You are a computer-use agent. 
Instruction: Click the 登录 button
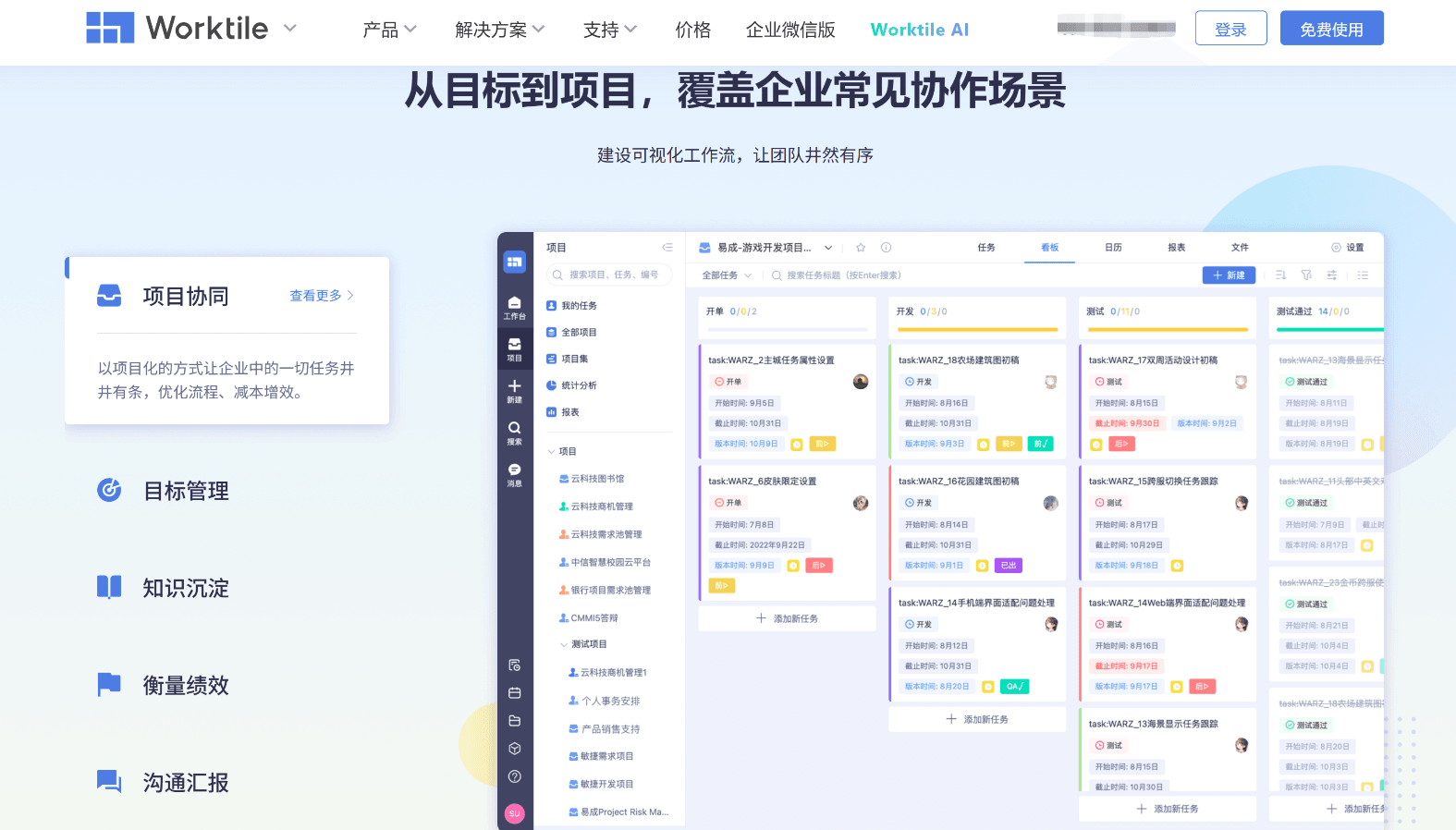click(x=1230, y=29)
